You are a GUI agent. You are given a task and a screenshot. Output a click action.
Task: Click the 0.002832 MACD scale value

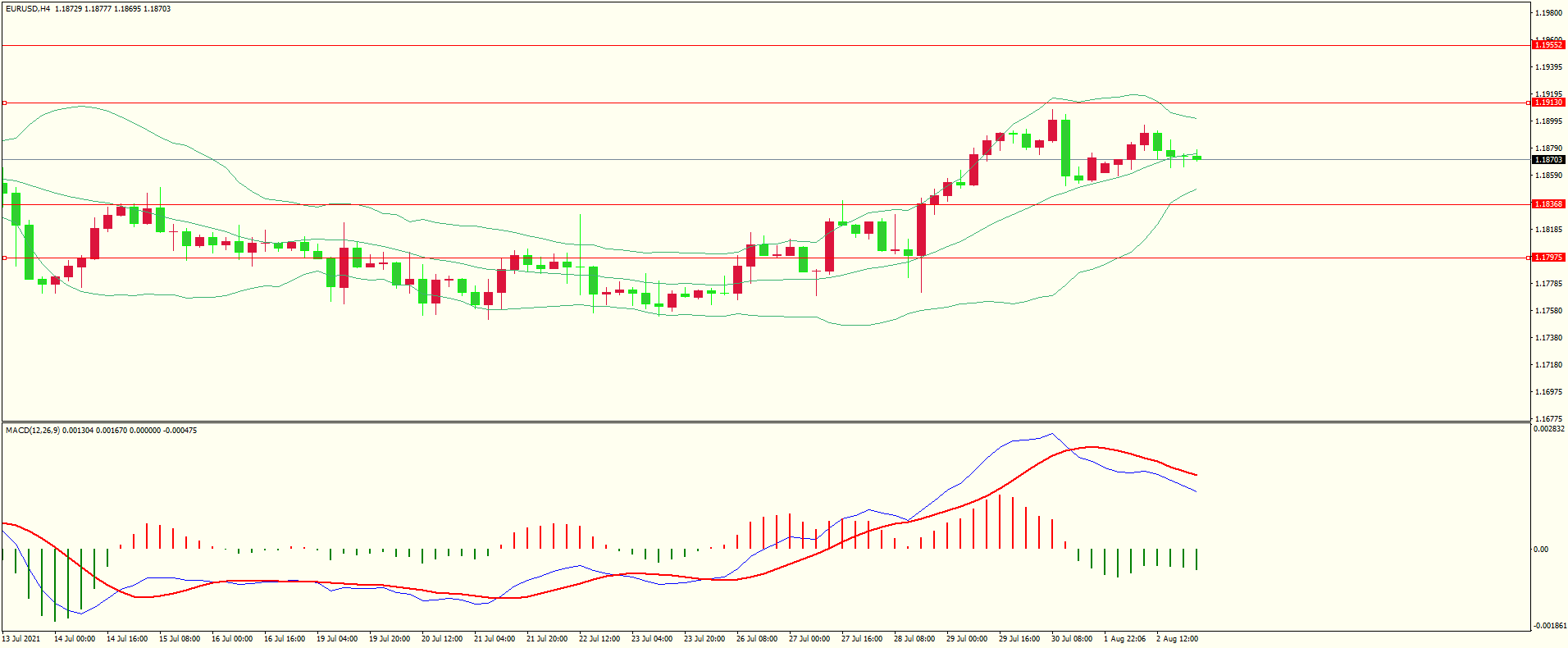click(x=1548, y=429)
